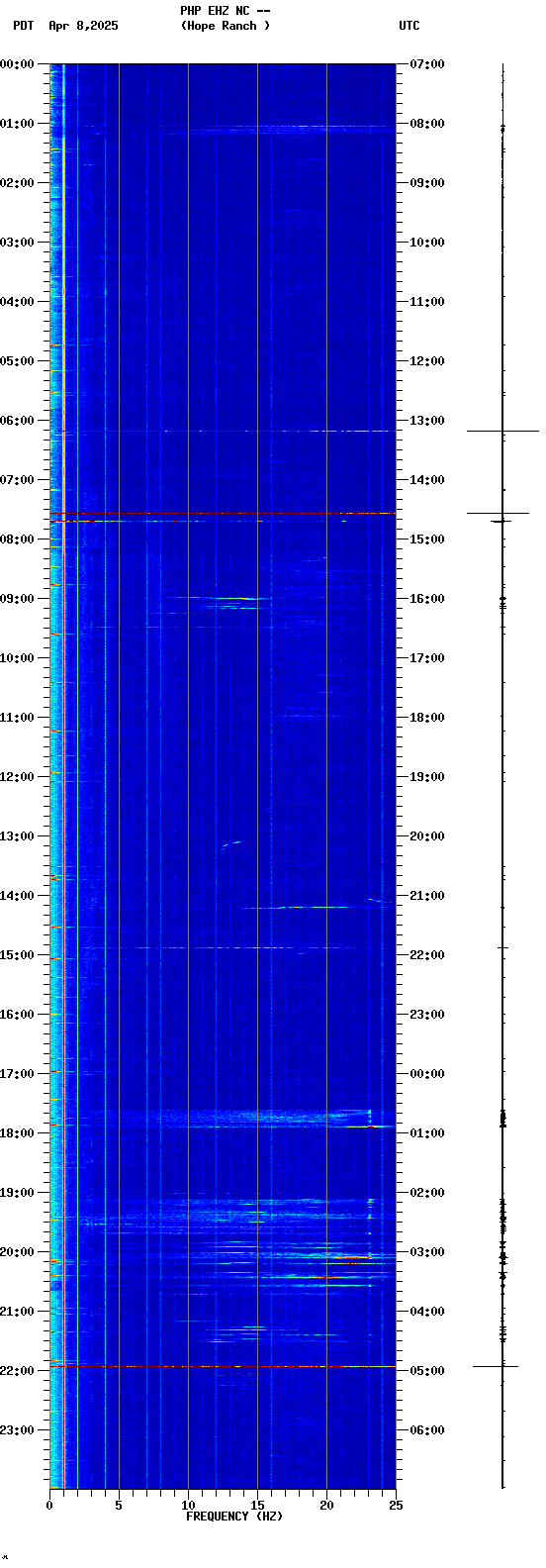Click the 08:00 UTC time label

tap(427, 124)
